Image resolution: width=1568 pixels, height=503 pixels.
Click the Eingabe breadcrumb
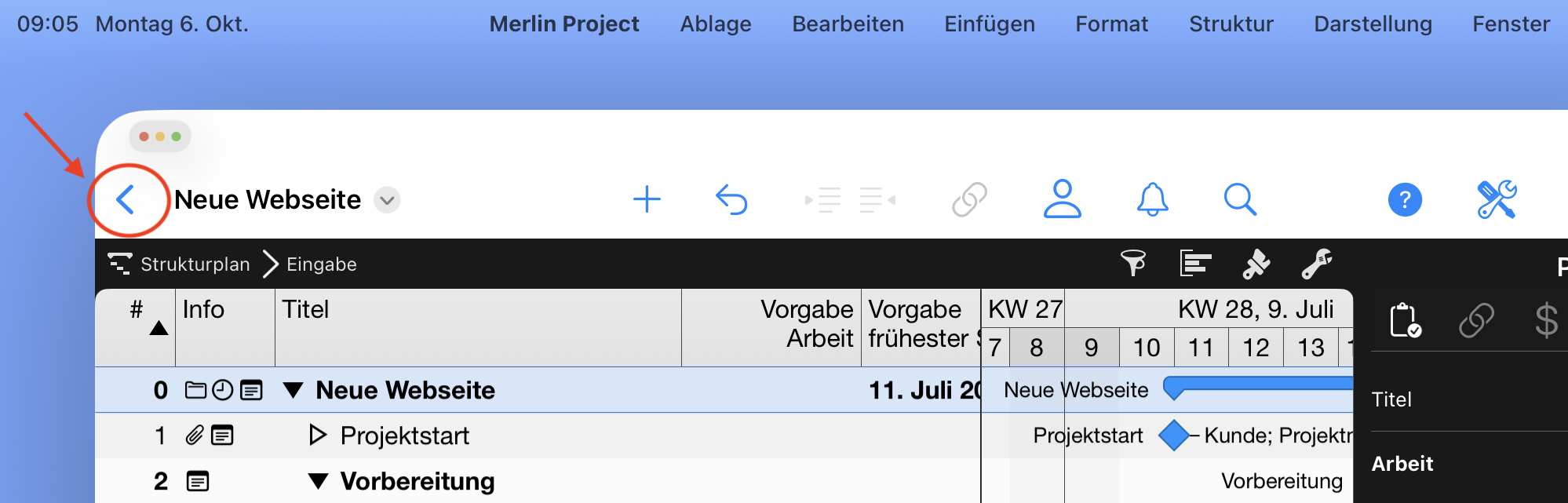tap(321, 264)
